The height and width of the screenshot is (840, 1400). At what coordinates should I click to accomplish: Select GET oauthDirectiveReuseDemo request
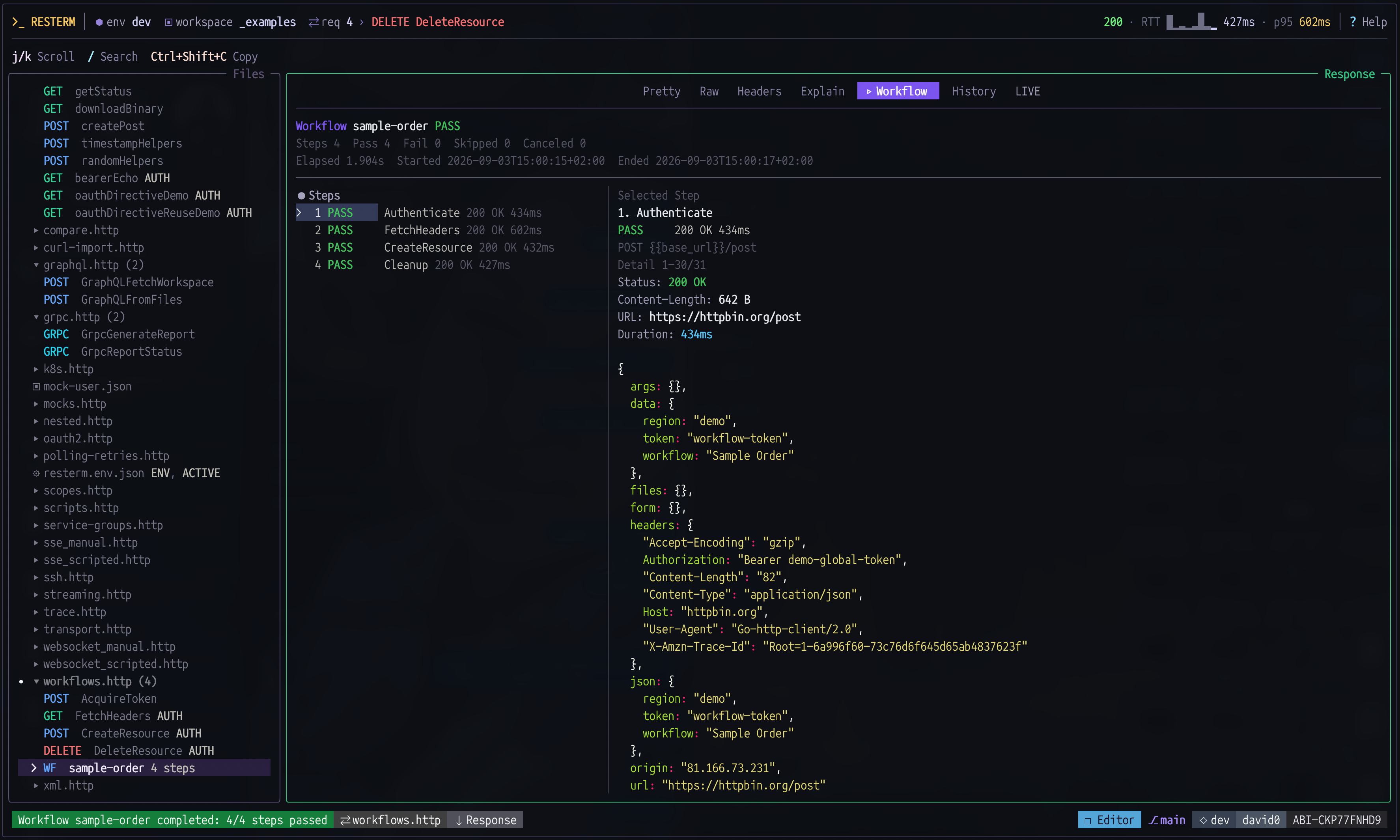coord(148,213)
